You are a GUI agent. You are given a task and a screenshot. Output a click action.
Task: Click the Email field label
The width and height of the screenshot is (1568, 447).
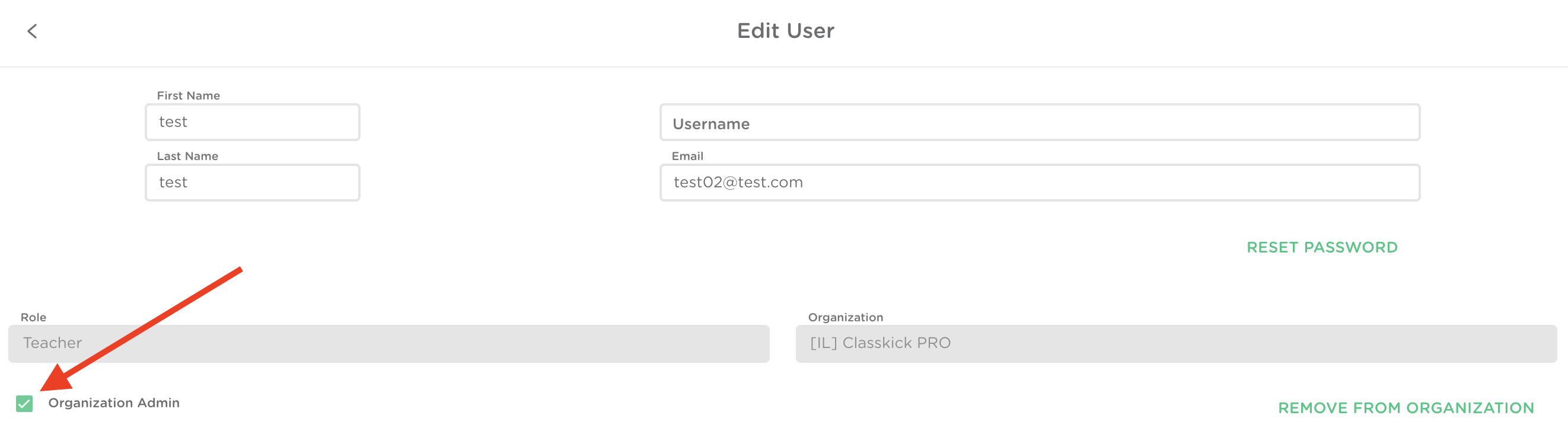[x=687, y=156]
